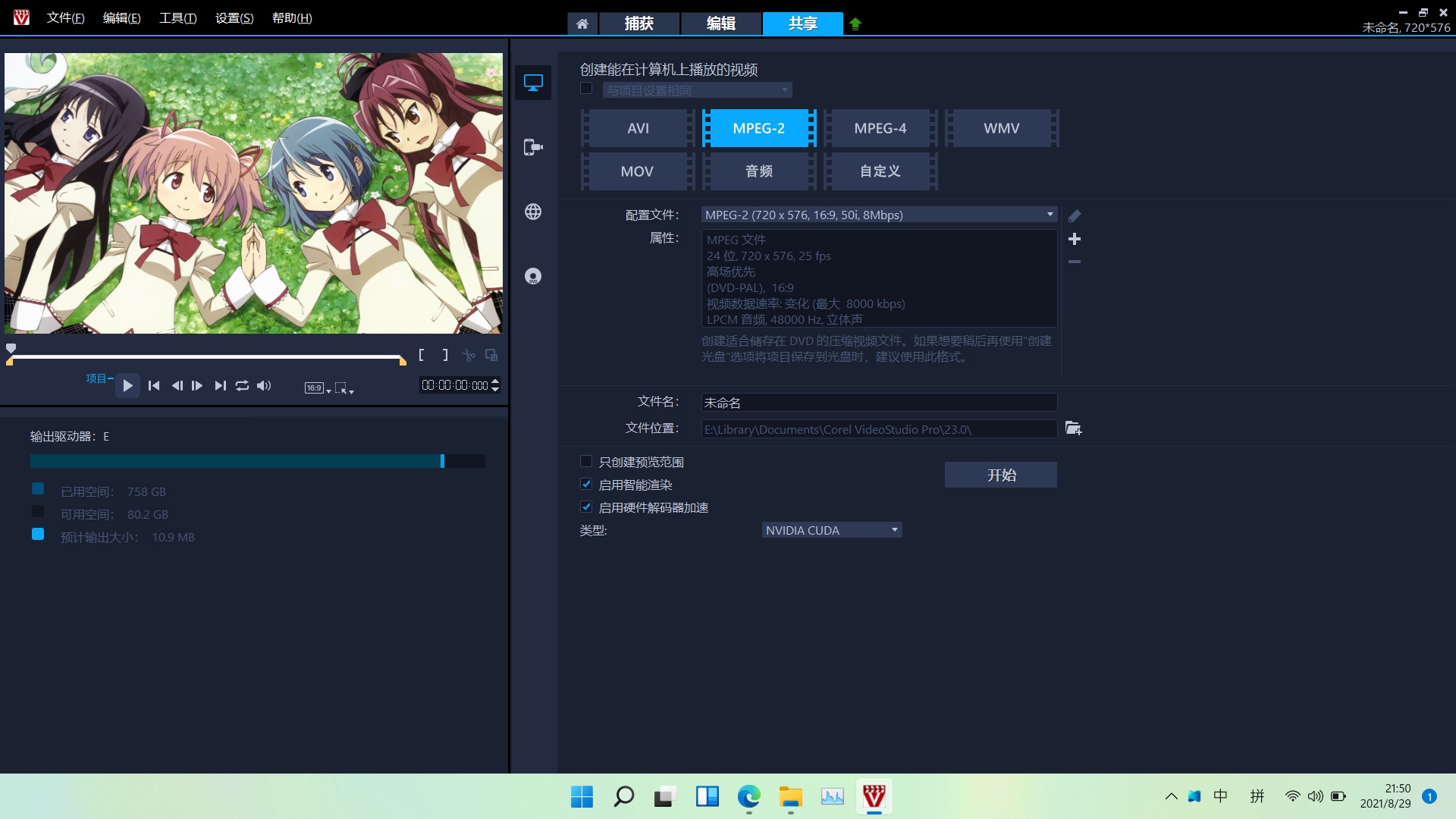Open taskbar search
The width and height of the screenshot is (1456, 819).
[x=623, y=796]
